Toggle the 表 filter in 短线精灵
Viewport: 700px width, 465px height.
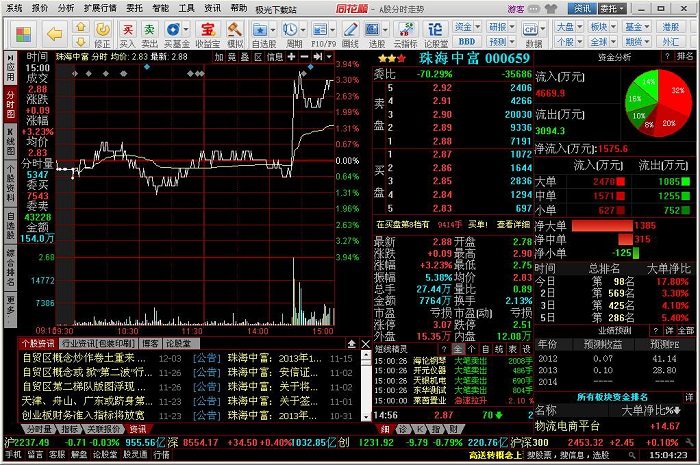512,349
